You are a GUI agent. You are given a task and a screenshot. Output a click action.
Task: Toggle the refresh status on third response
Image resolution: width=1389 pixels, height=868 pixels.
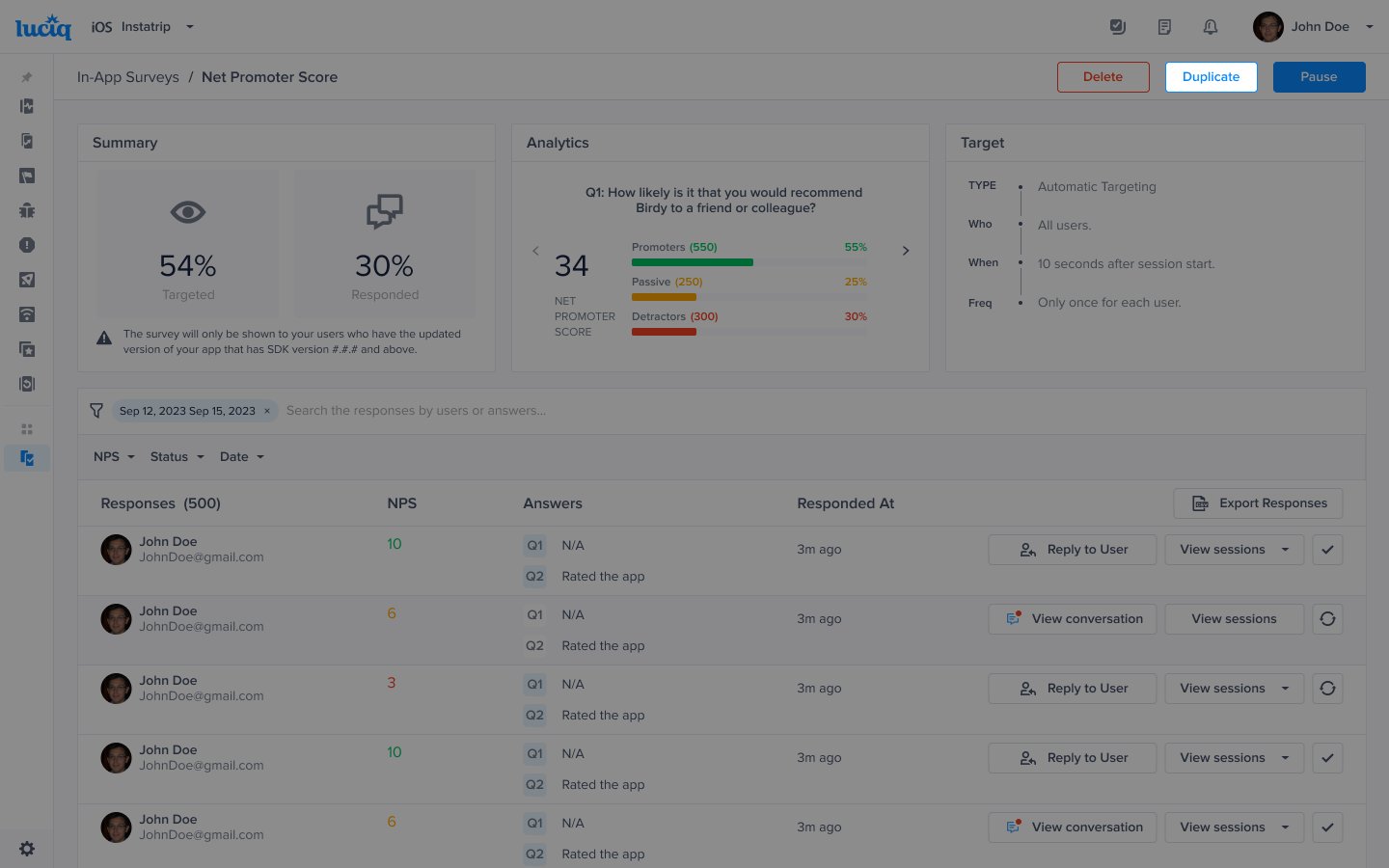1327,689
